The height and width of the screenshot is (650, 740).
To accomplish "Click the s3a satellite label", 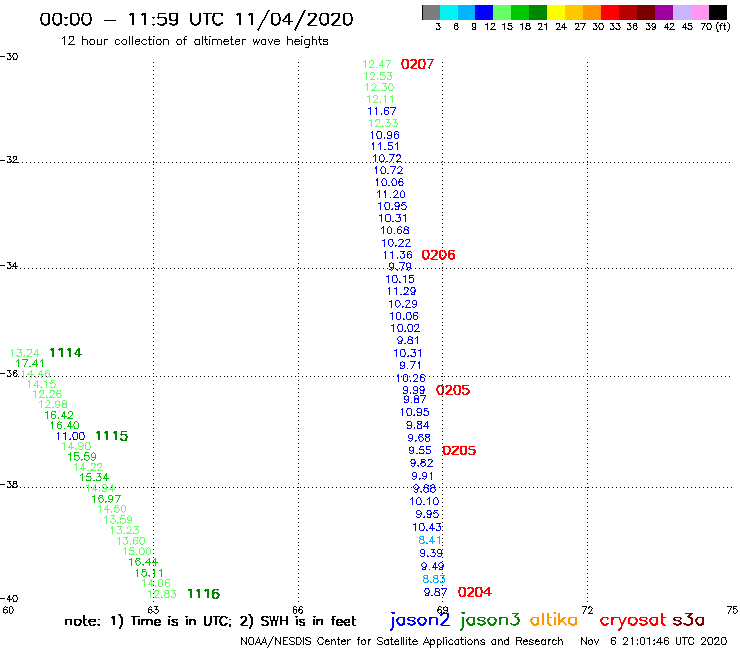I will tap(688, 620).
